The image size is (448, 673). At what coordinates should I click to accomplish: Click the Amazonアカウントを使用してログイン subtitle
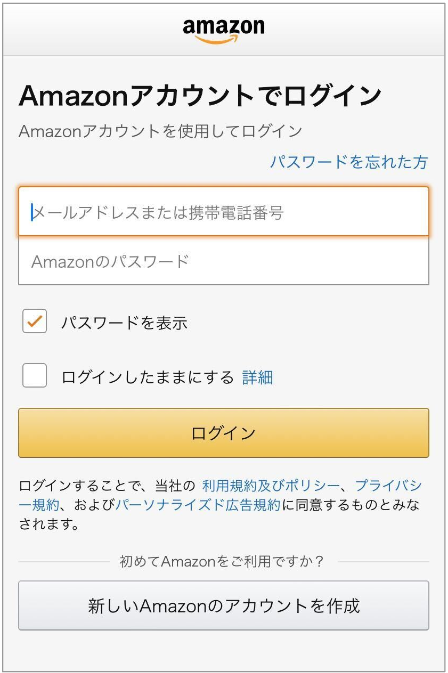point(160,131)
